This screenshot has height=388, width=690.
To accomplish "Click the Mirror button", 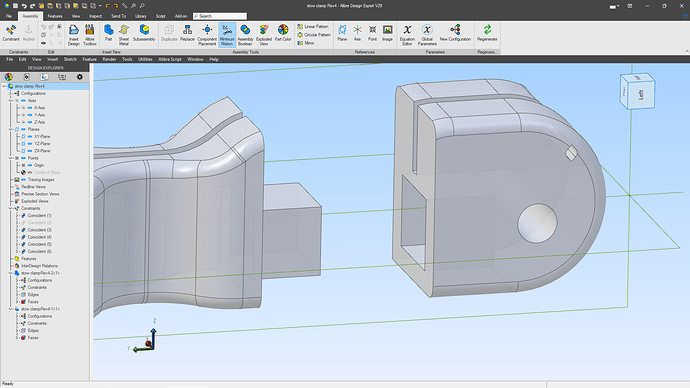I will click(x=306, y=43).
